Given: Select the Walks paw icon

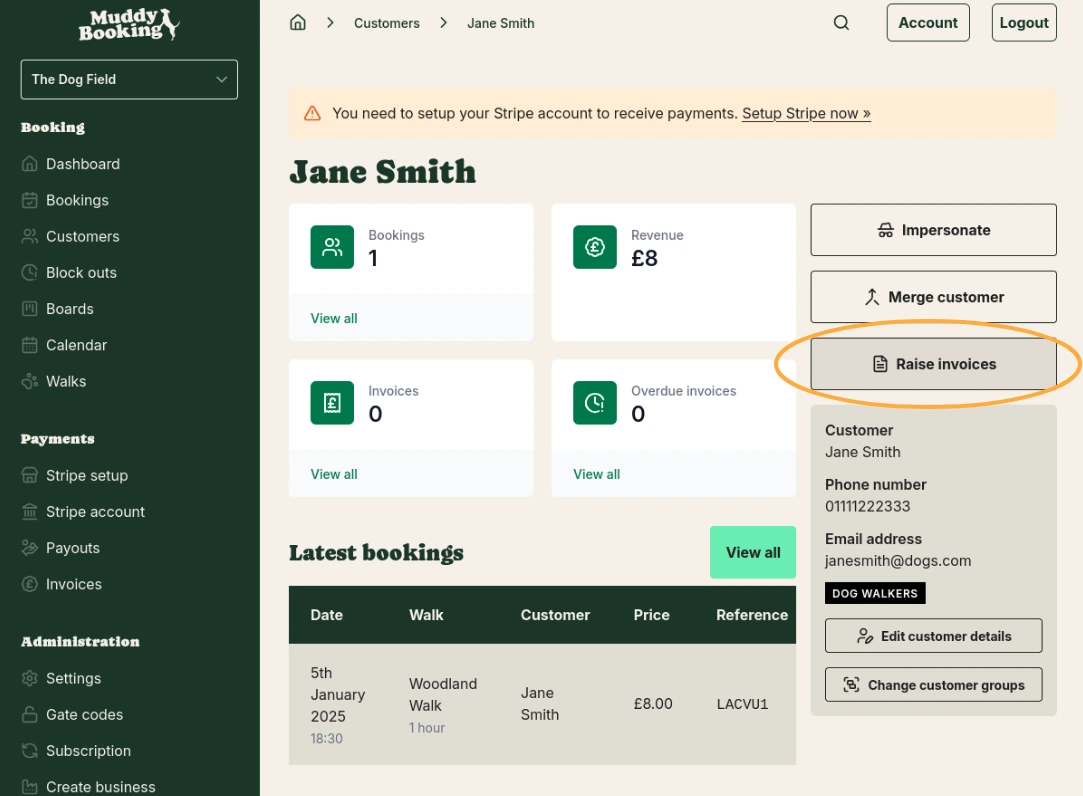Looking at the screenshot, I should (x=31, y=381).
